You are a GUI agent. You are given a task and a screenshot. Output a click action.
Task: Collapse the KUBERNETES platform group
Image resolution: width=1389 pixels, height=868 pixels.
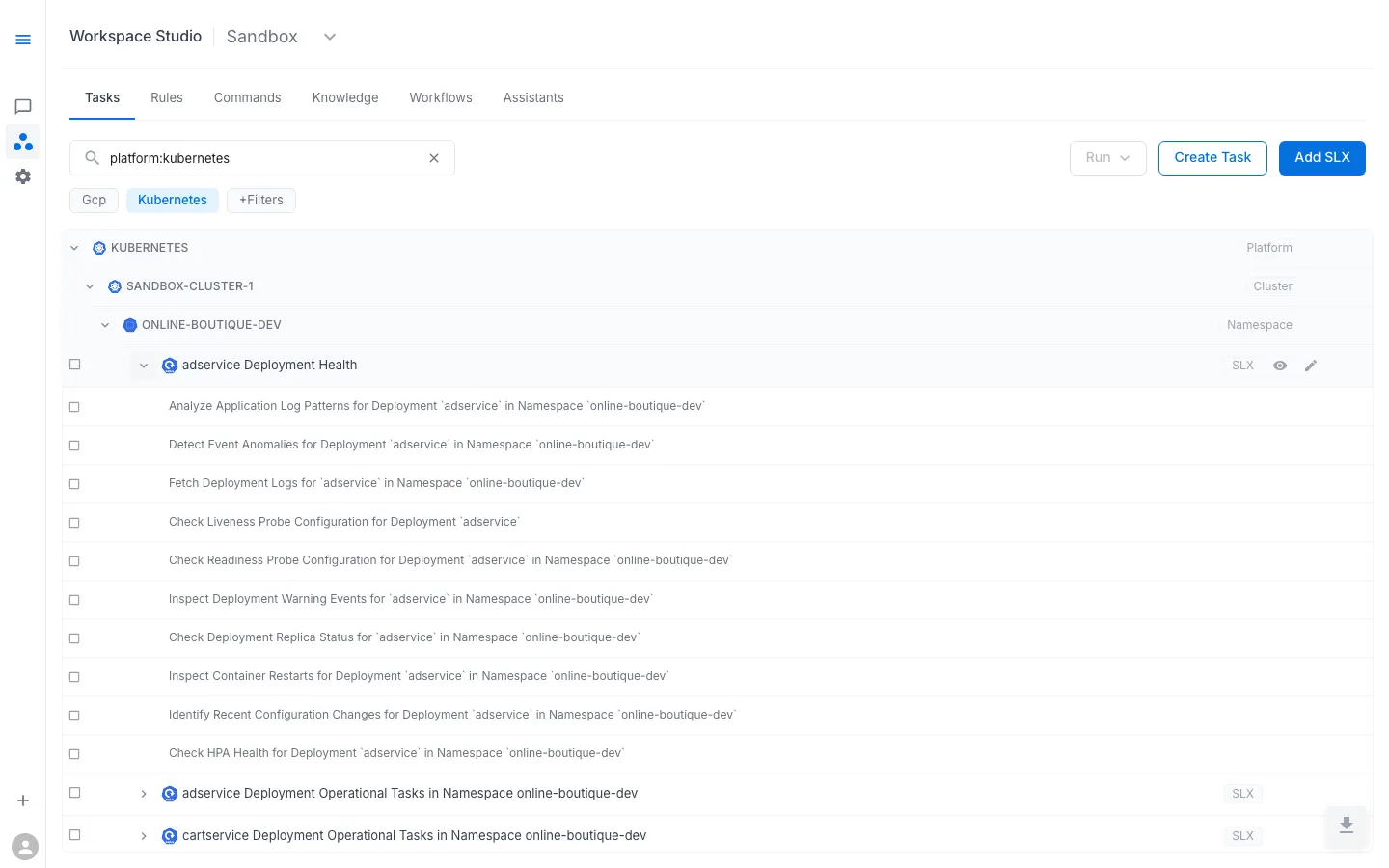(x=74, y=247)
